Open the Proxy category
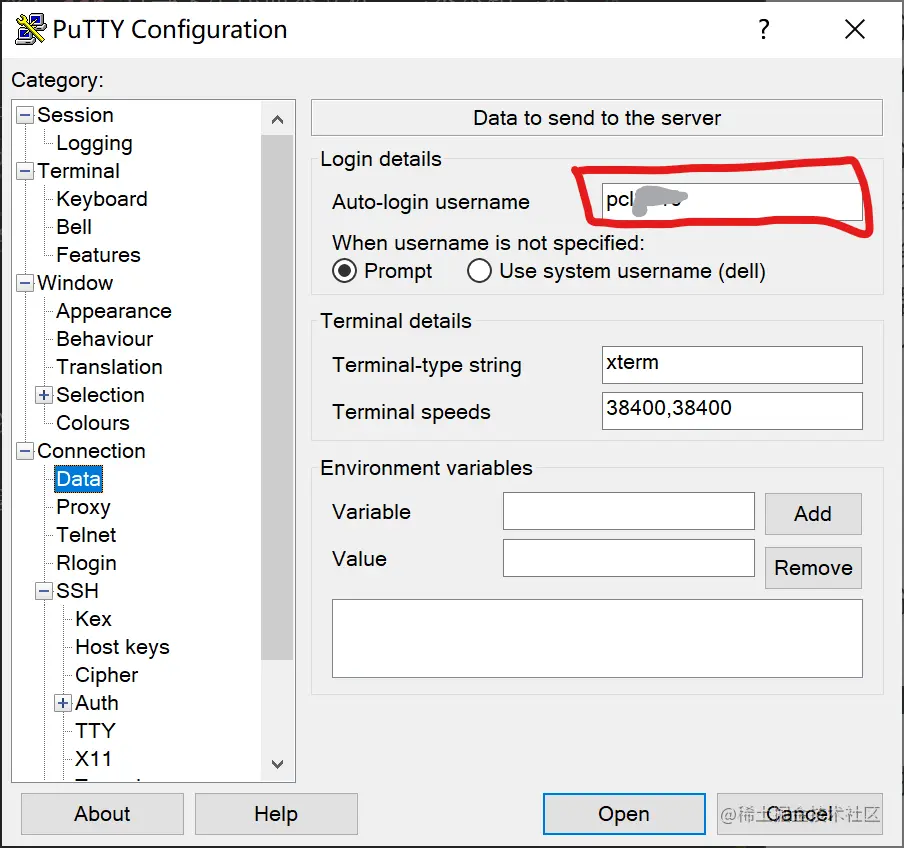Viewport: 904px width, 848px height. [84, 507]
